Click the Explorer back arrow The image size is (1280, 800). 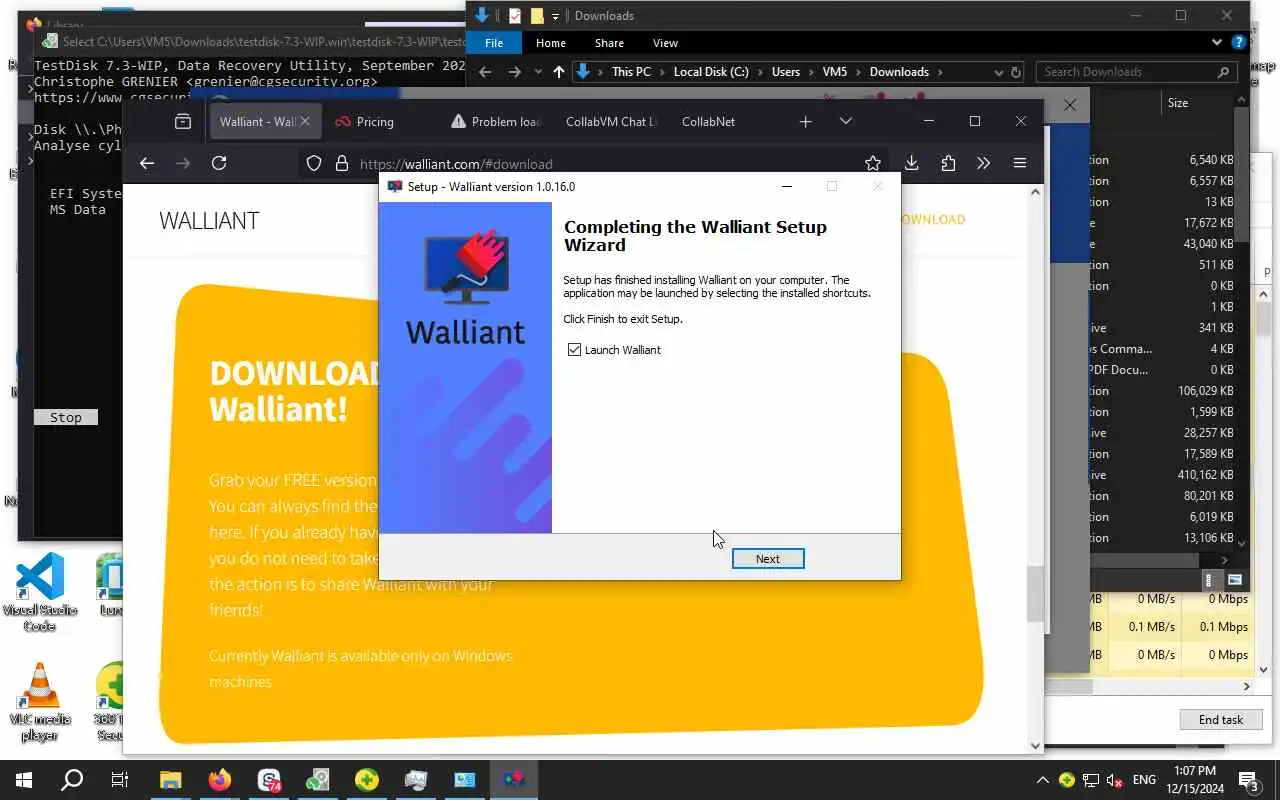tap(485, 72)
